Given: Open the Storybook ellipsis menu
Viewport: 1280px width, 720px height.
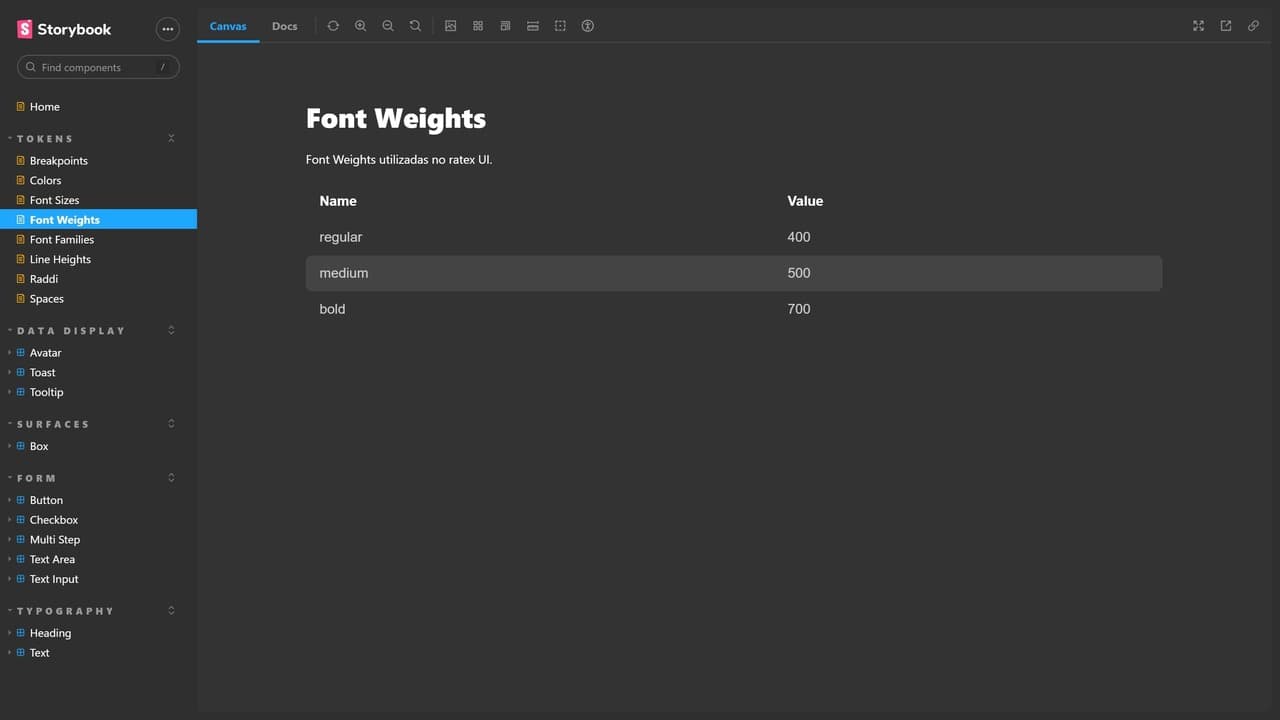Looking at the screenshot, I should (167, 30).
